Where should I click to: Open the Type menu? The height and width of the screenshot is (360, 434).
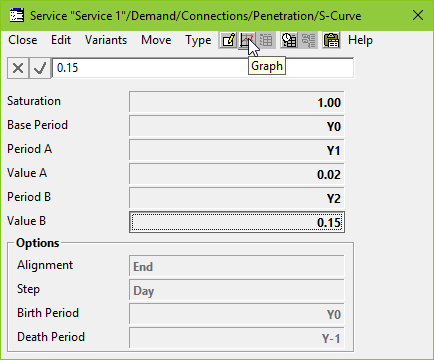click(x=198, y=40)
